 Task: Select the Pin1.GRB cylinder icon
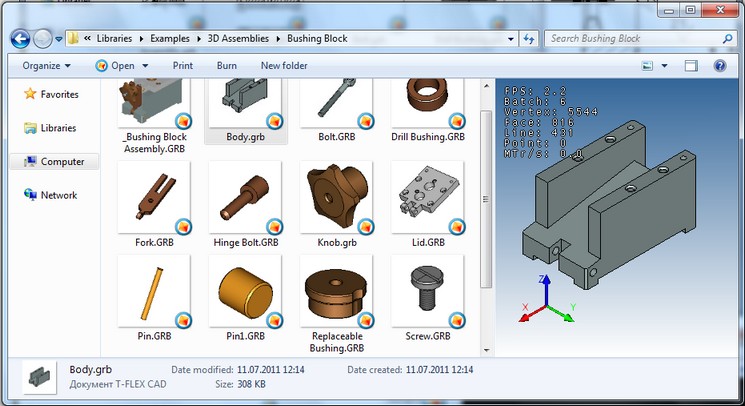[x=244, y=291]
